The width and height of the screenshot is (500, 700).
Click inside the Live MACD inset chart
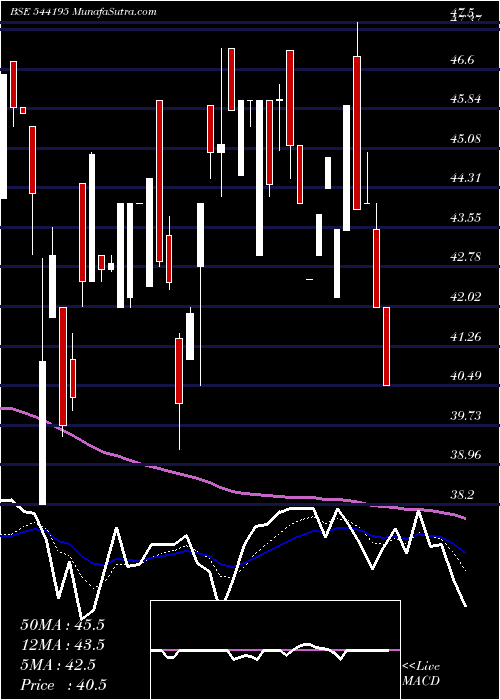(x=275, y=650)
